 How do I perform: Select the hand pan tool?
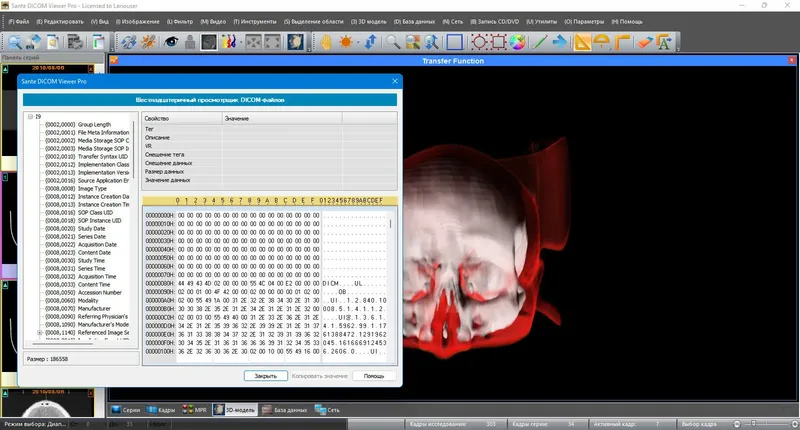point(326,42)
